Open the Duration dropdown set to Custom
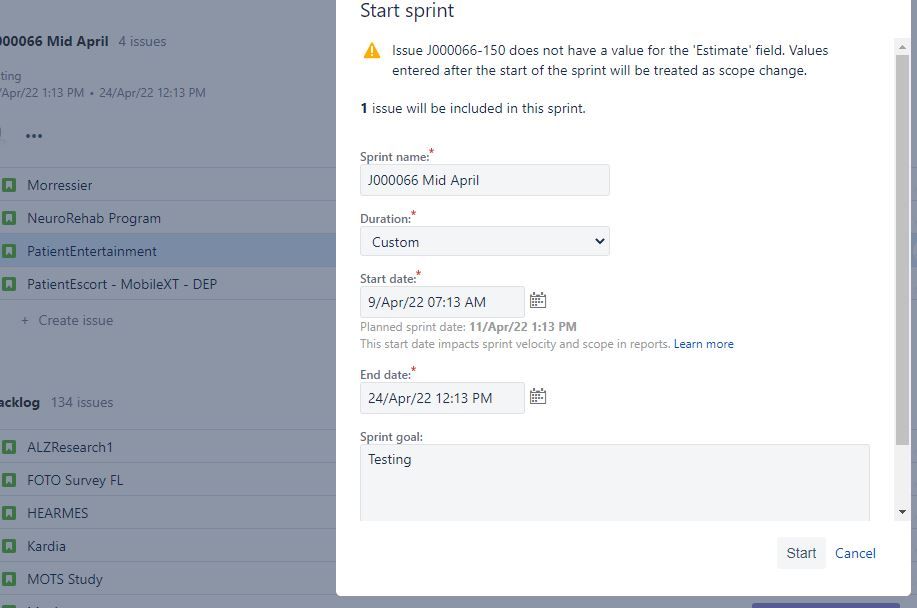Image resolution: width=917 pixels, height=608 pixels. [x=485, y=241]
